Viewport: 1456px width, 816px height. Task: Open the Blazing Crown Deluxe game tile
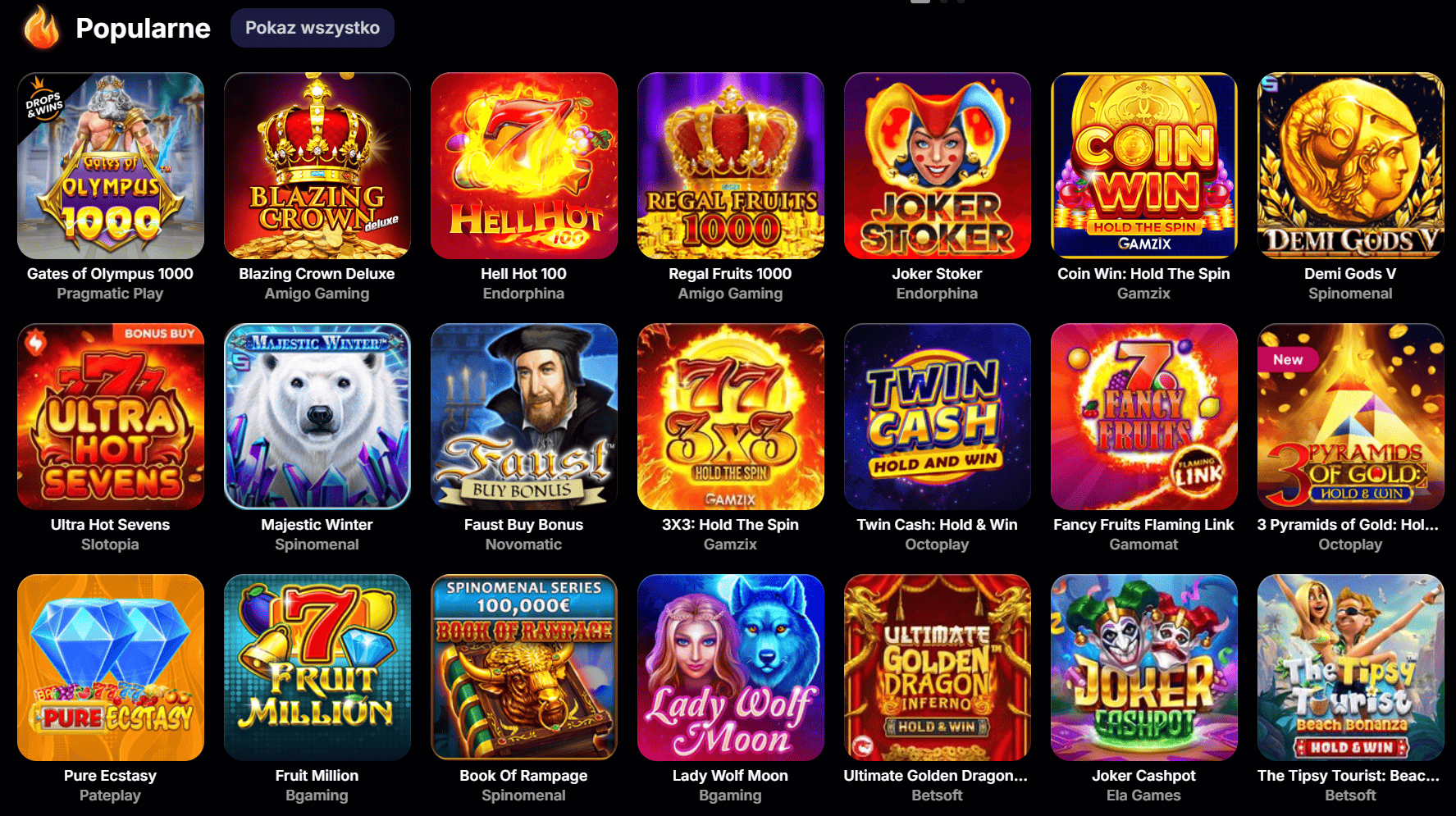(317, 166)
